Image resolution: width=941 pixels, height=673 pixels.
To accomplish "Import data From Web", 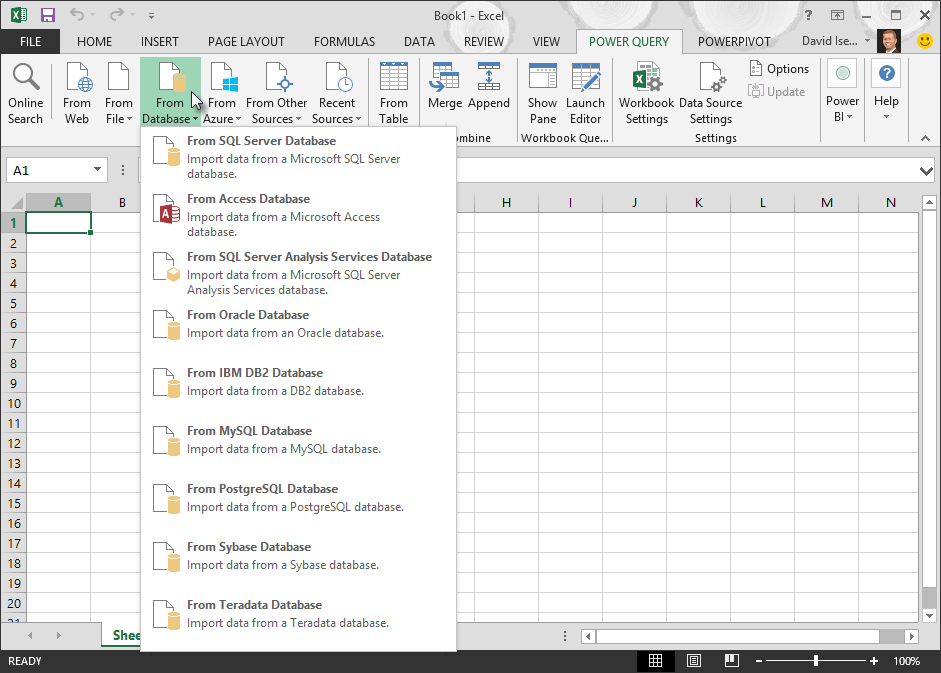I will [77, 93].
